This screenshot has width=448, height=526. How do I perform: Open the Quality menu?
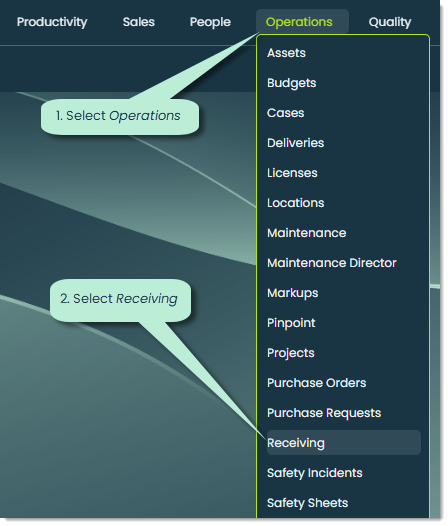(390, 22)
